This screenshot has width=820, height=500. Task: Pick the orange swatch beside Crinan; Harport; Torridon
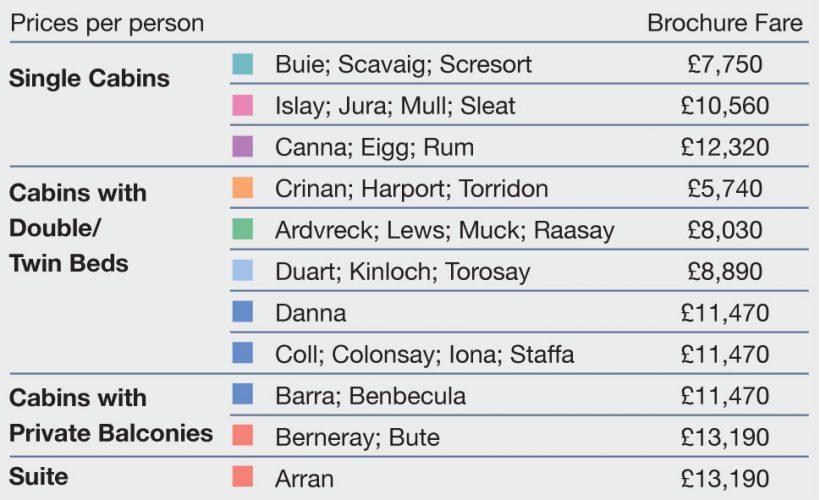click(x=242, y=188)
